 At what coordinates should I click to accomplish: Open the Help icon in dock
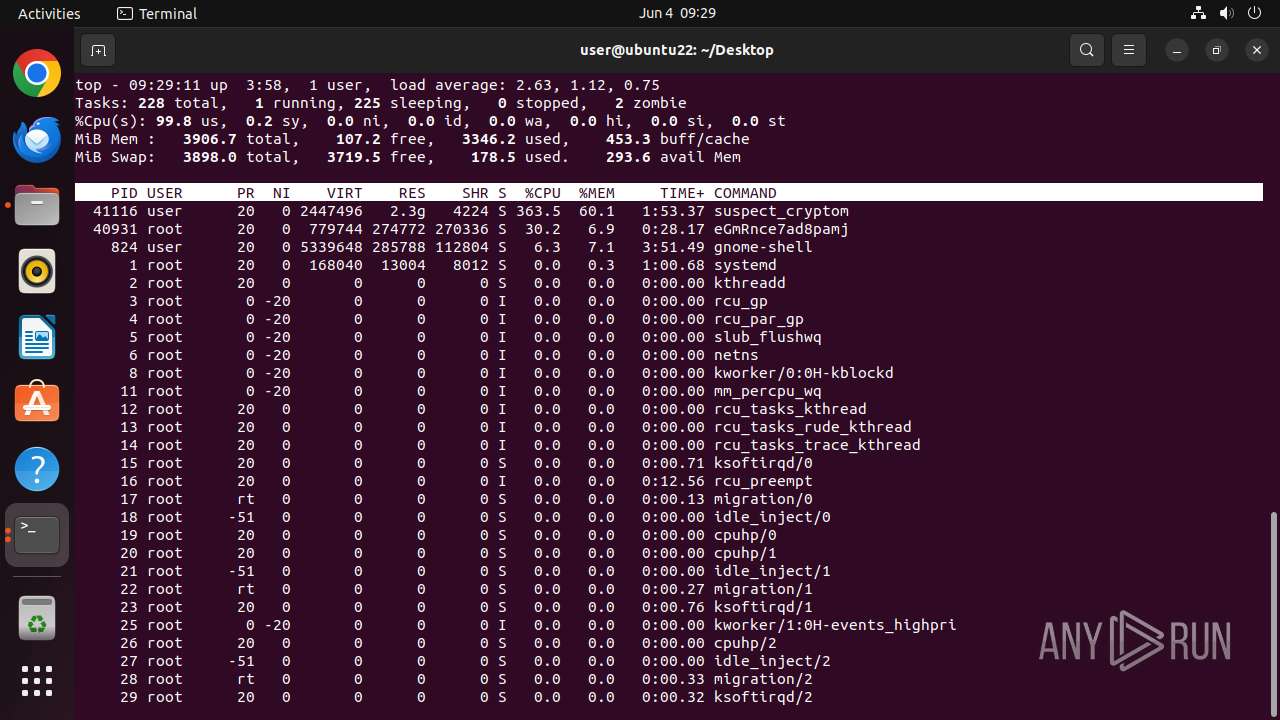(37, 469)
